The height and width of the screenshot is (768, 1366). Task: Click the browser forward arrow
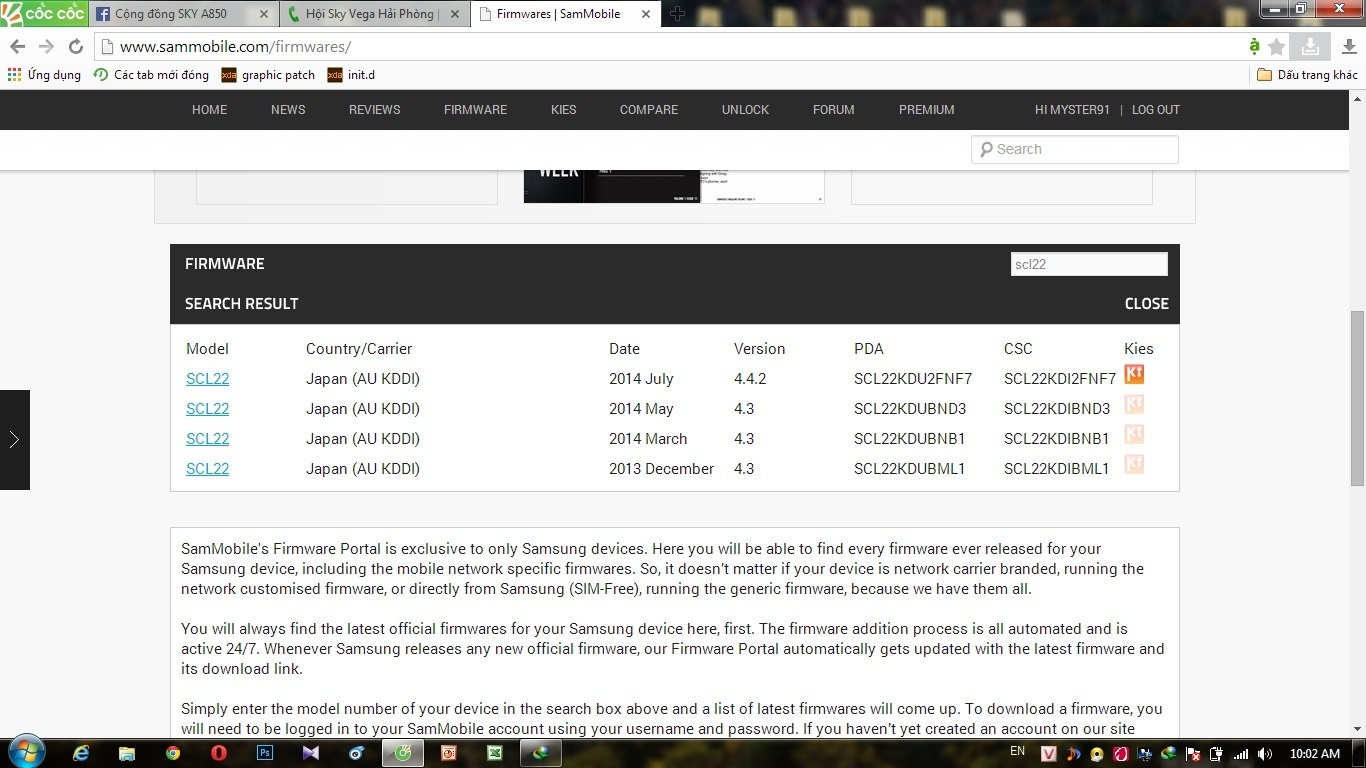[46, 47]
